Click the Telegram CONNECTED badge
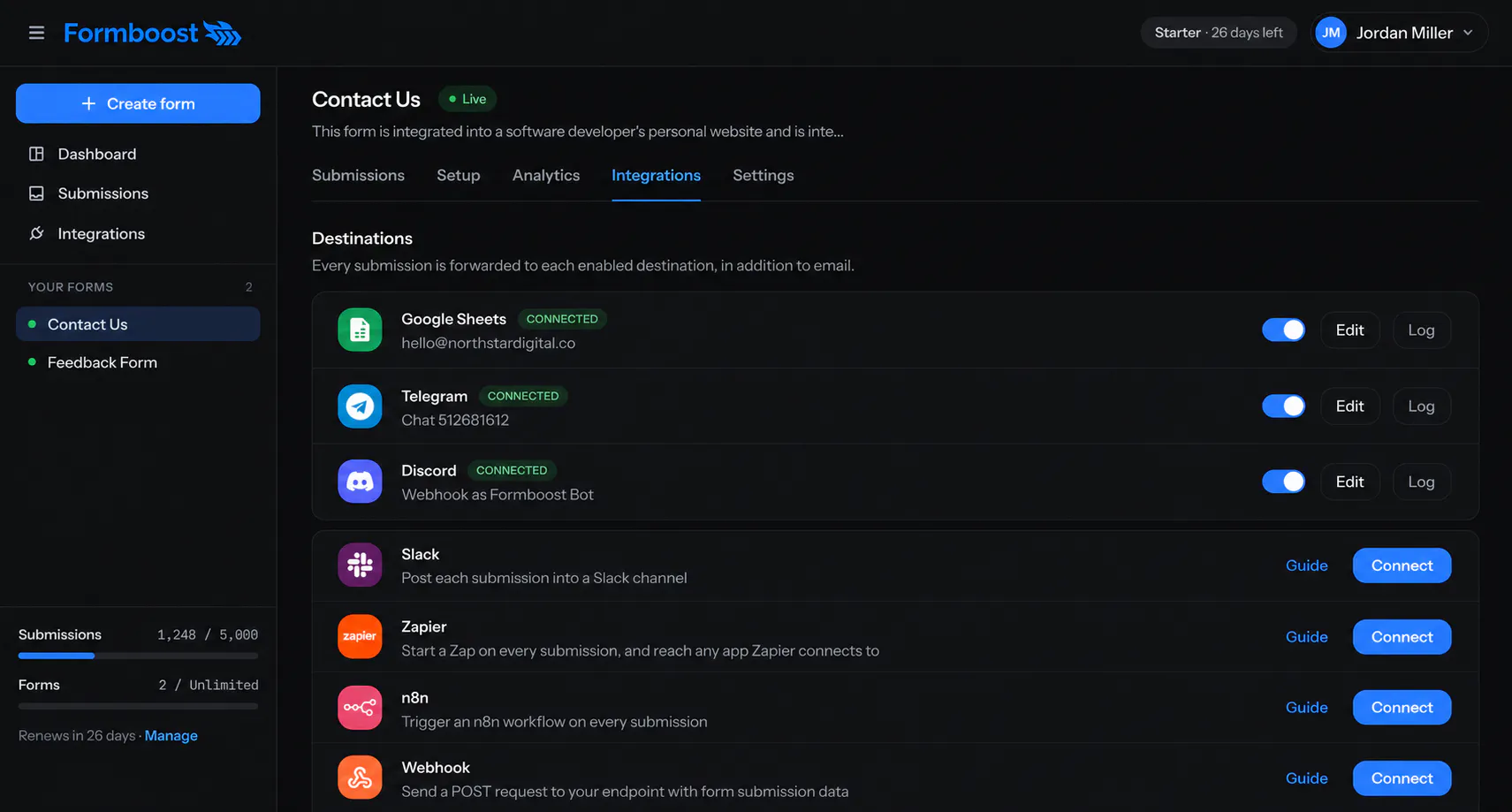1512x812 pixels. 523,396
